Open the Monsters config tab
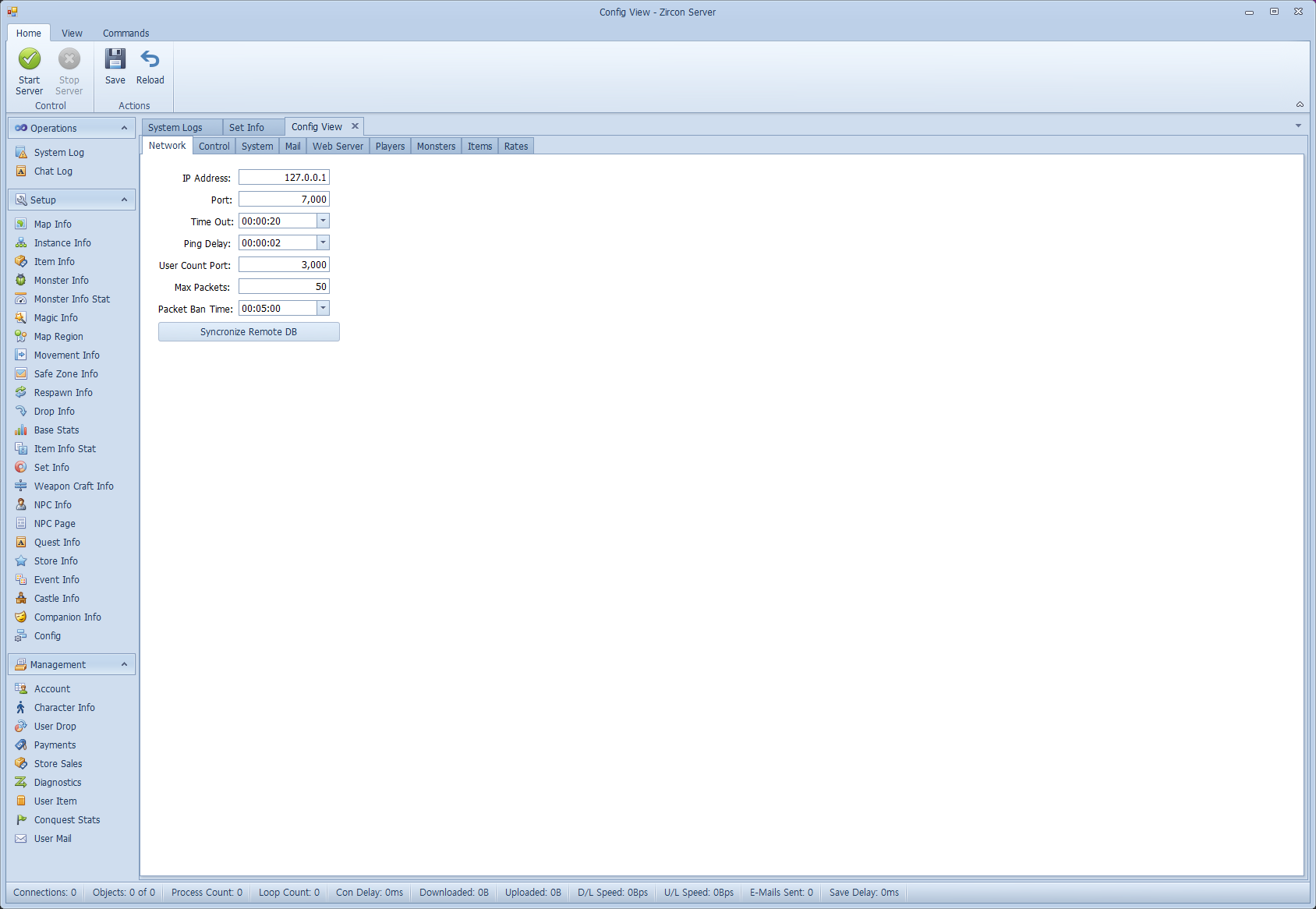Screen dimensions: 1316x909 pos(436,147)
